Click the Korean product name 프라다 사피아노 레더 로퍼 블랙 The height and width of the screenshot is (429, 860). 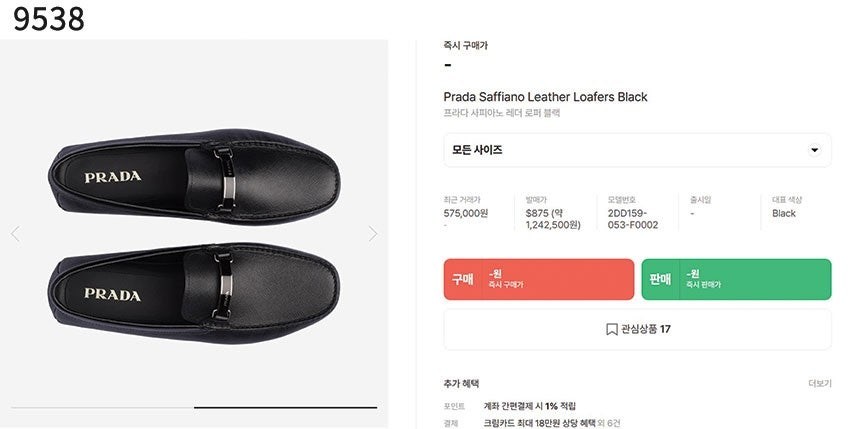point(501,114)
